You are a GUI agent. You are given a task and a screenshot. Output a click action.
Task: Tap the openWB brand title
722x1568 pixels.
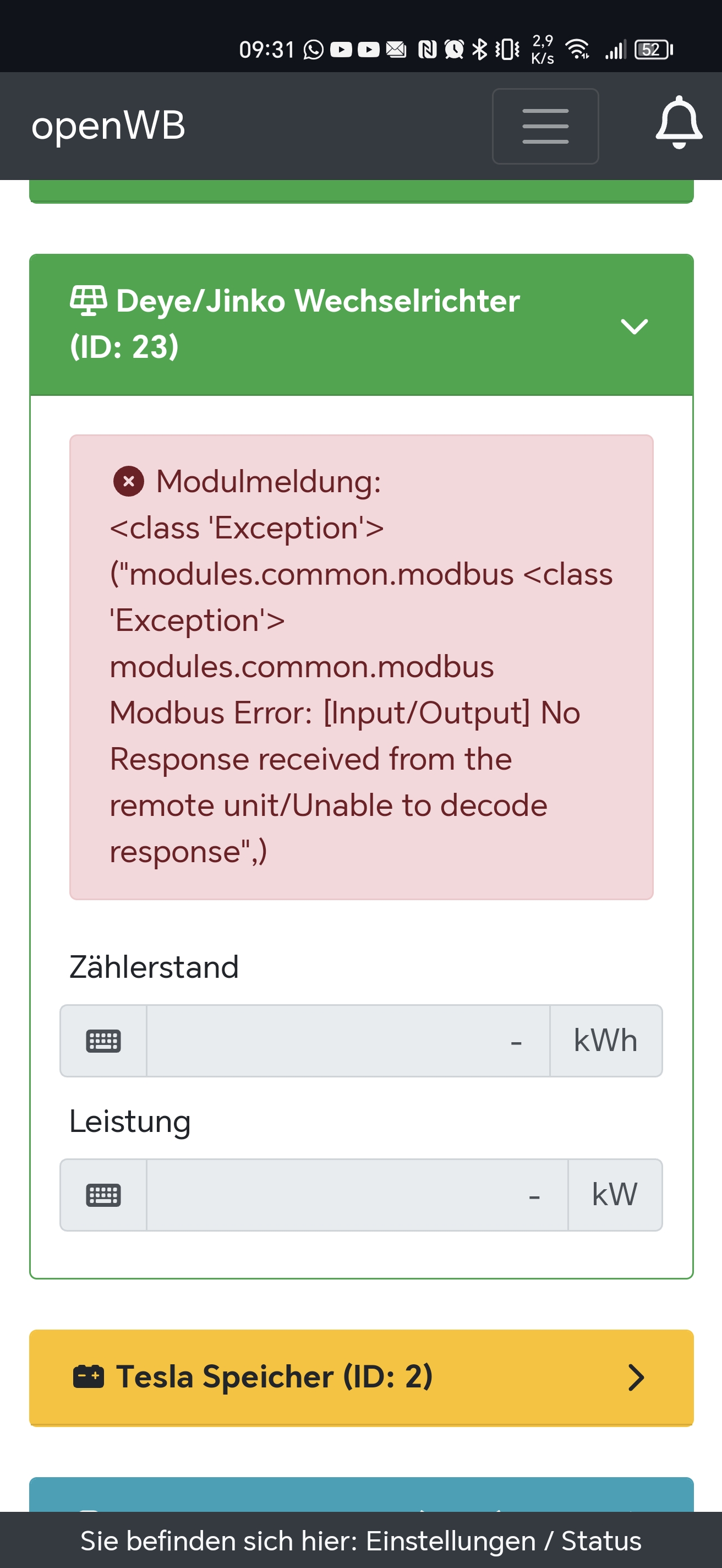pos(108,126)
